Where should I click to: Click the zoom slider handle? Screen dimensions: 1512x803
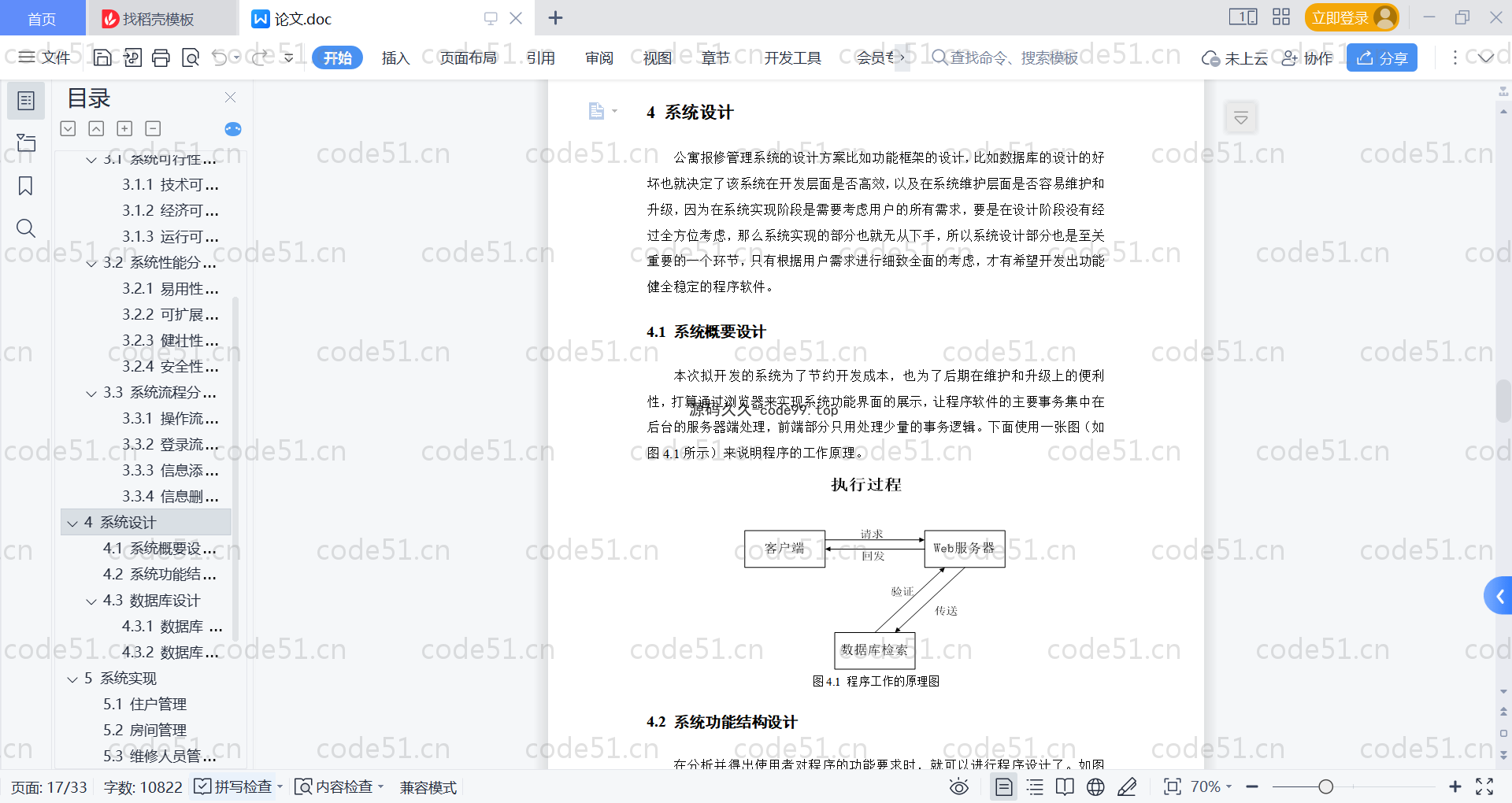click(x=1325, y=786)
